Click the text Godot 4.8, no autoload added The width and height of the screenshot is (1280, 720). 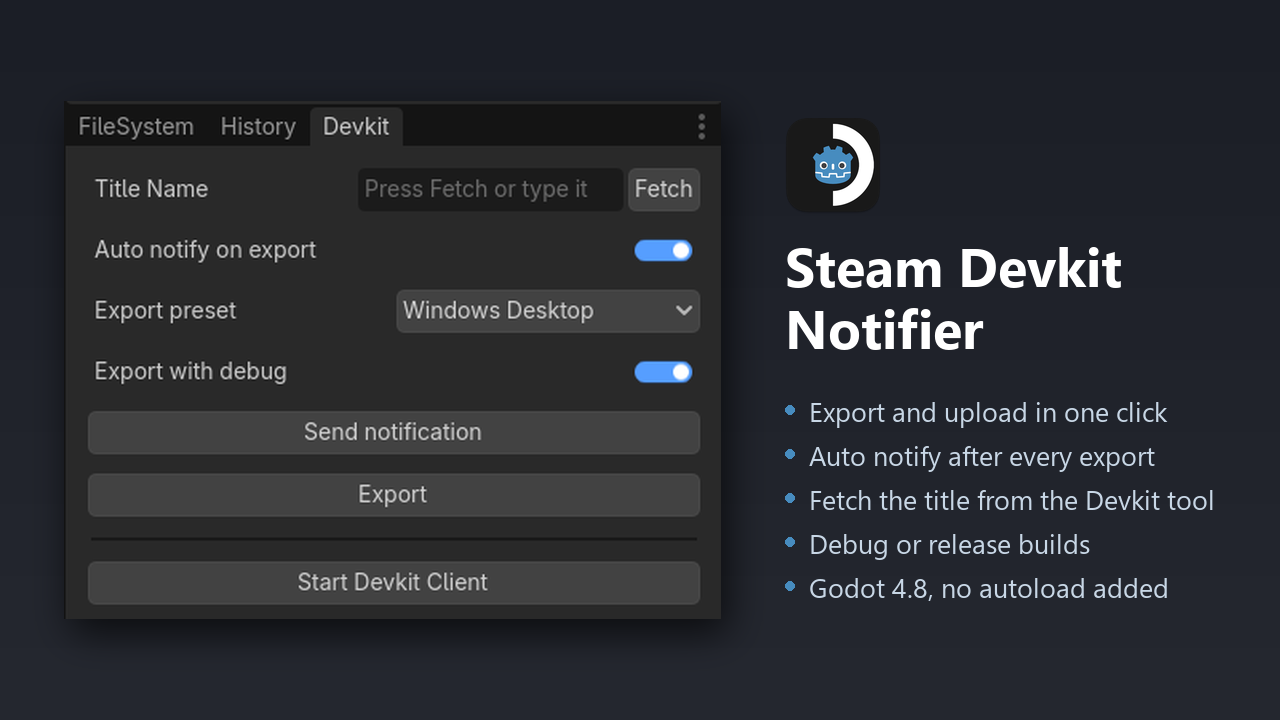(989, 589)
